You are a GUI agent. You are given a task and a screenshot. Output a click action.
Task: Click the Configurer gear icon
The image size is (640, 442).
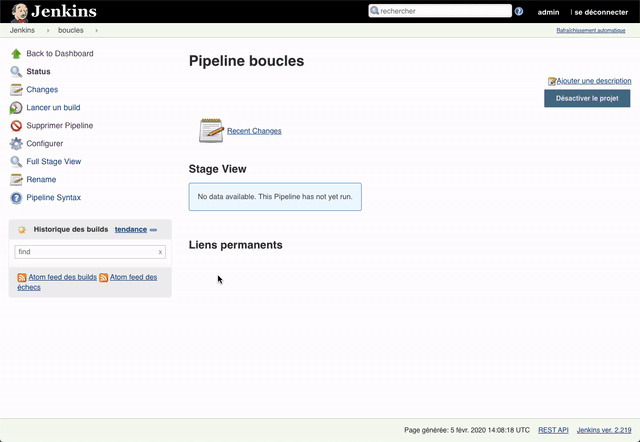point(16,144)
